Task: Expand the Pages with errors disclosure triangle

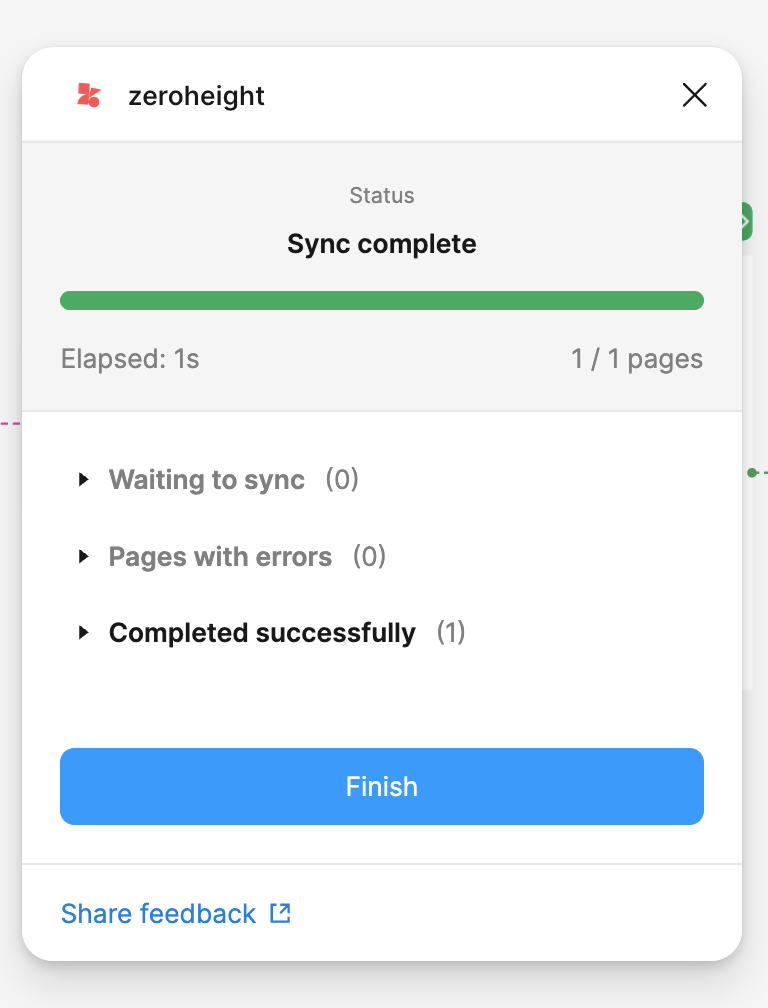Action: [84, 557]
